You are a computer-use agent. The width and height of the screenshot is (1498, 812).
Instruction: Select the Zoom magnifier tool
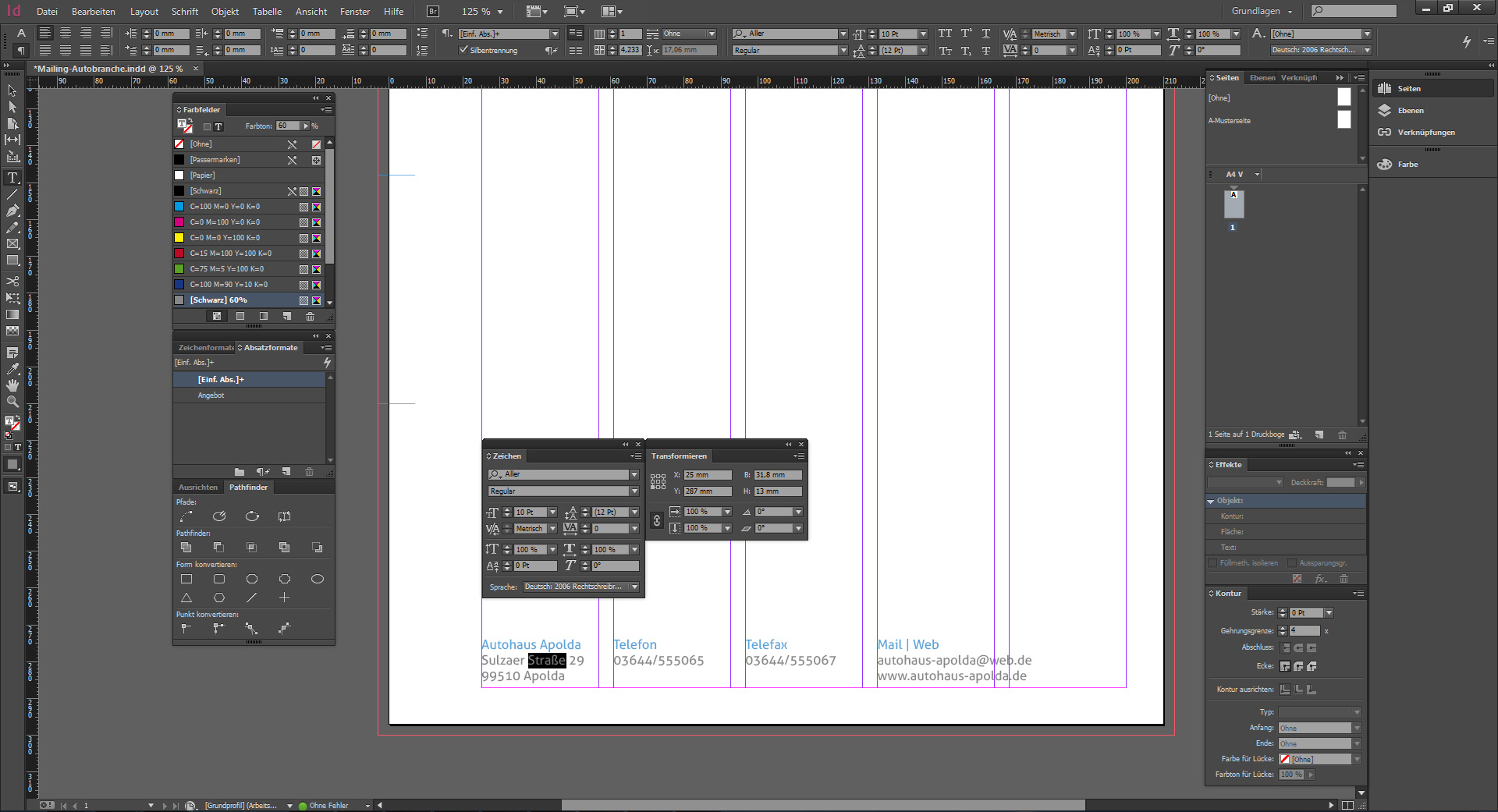tap(12, 402)
